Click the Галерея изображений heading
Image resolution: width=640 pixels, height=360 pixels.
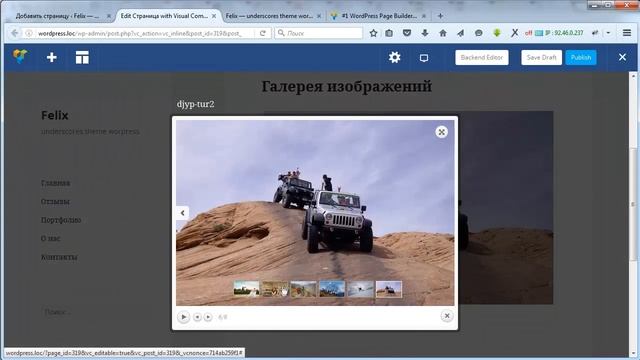tap(347, 87)
